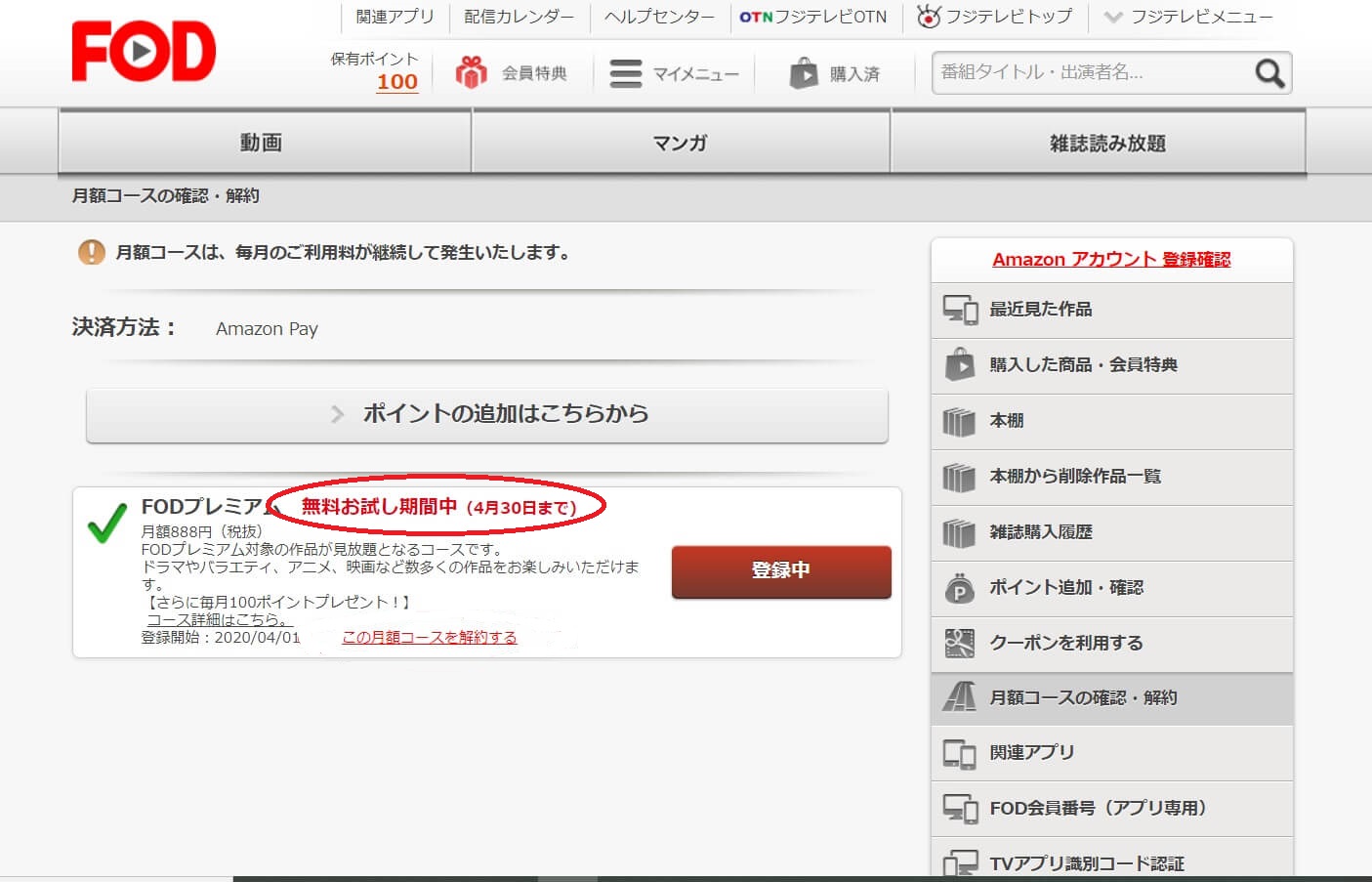Select 月額コースの確認・解約 in sidebar
Viewport: 1372px width, 882px height.
tap(1112, 697)
